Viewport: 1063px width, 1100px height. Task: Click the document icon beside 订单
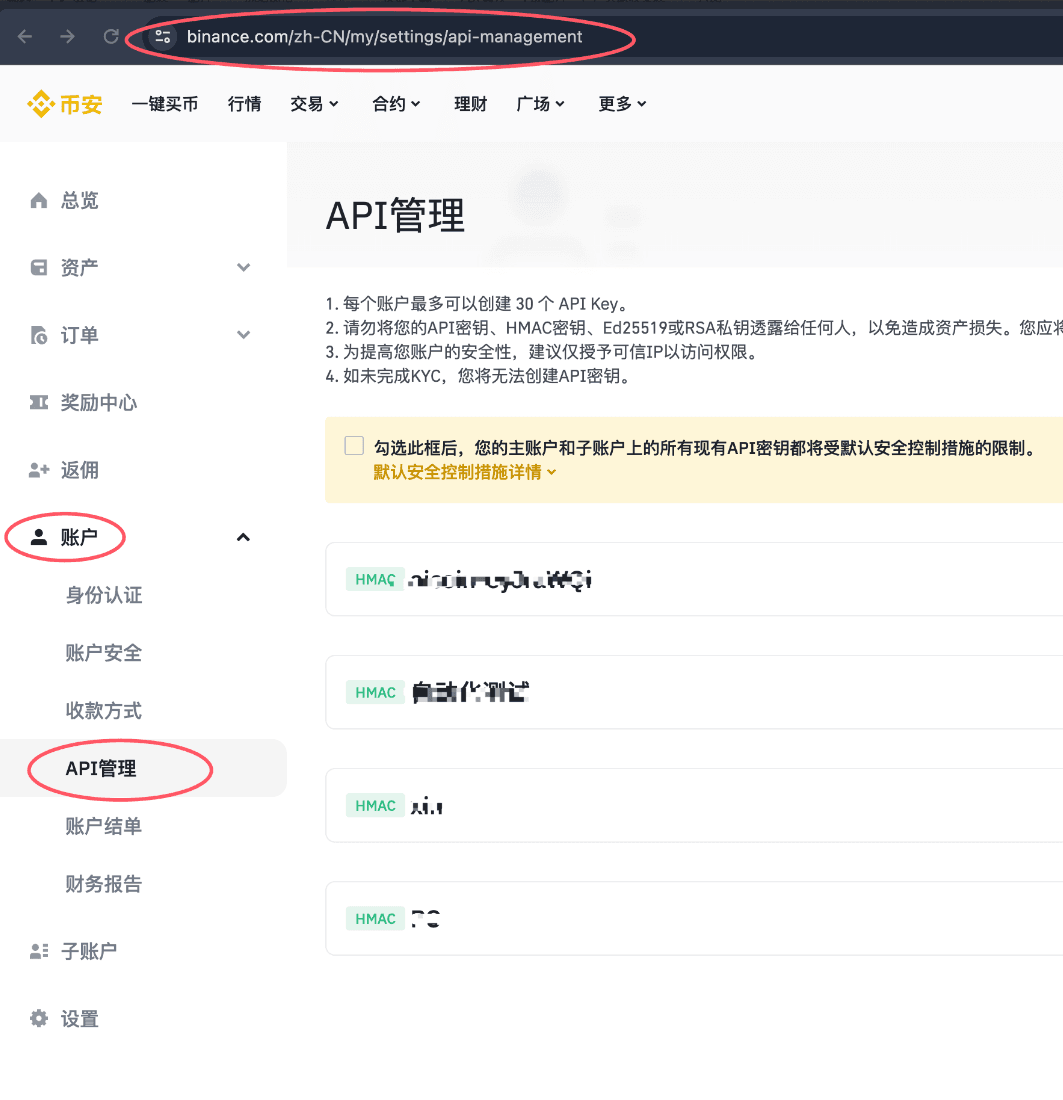tap(39, 335)
